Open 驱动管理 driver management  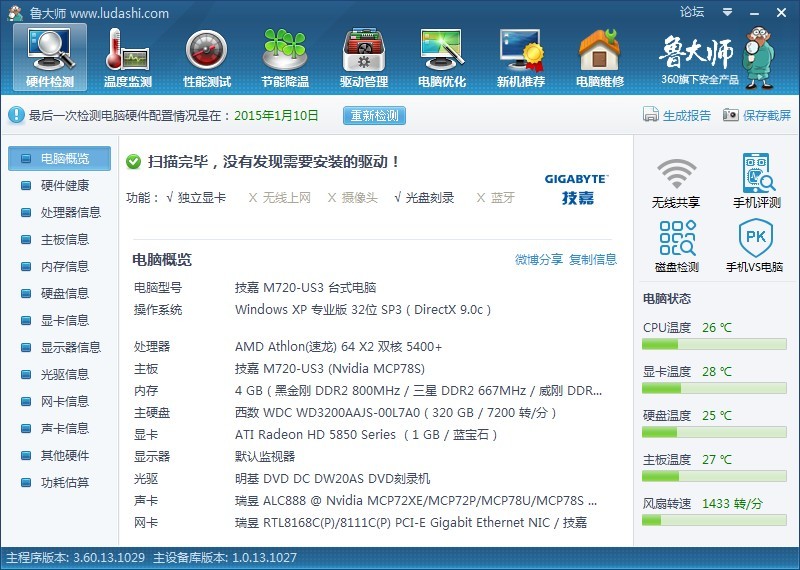tap(364, 57)
